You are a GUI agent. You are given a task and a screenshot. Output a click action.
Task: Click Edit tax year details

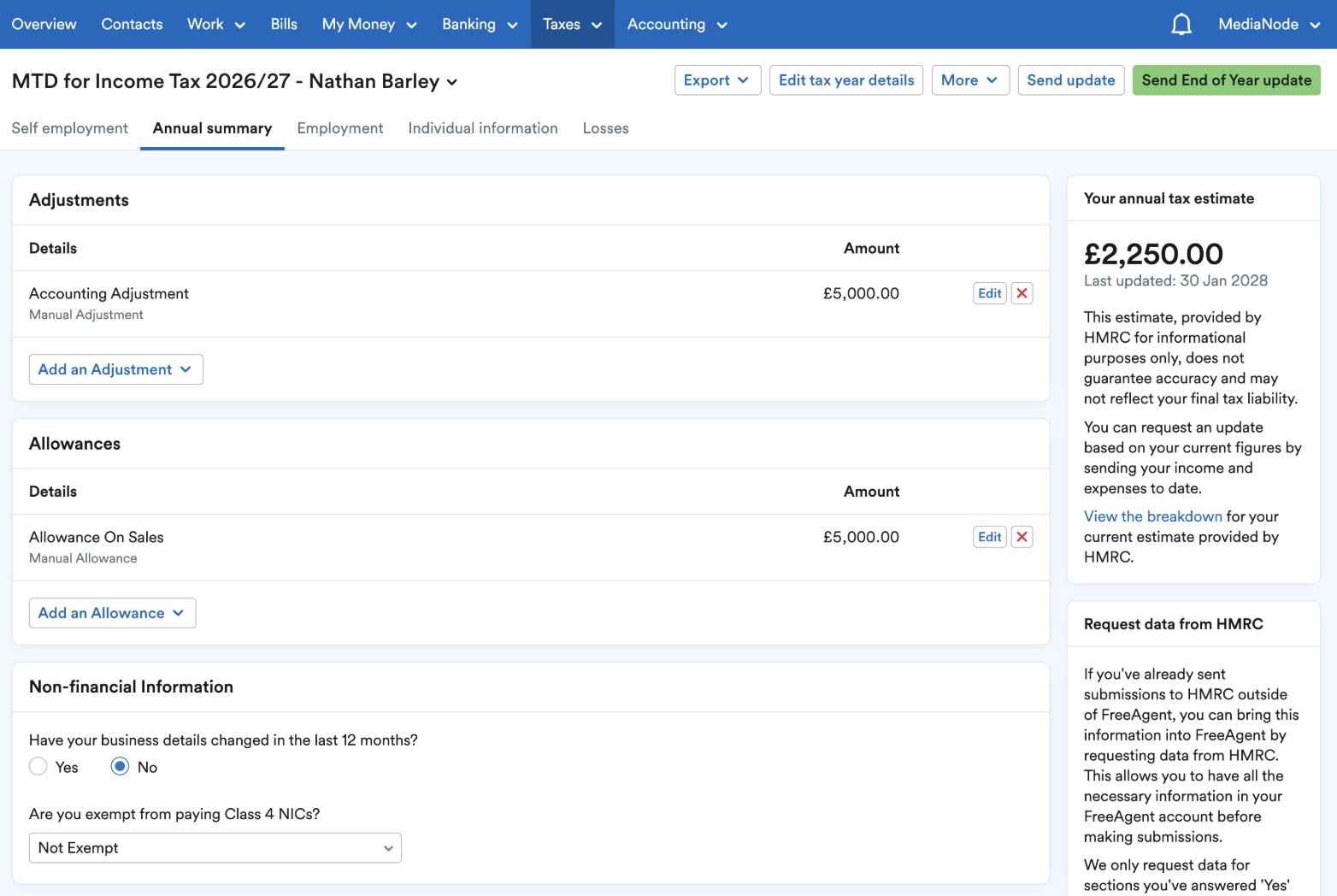point(846,80)
